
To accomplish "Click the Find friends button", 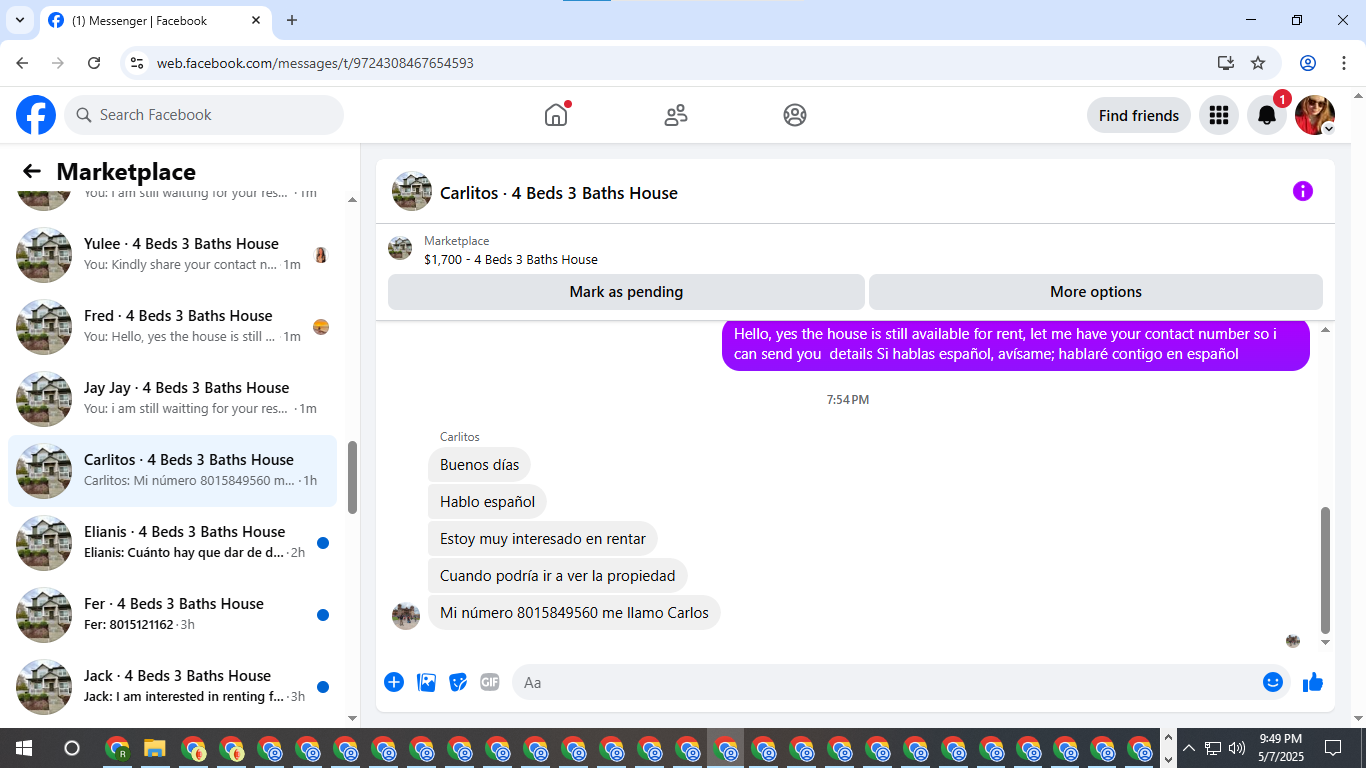I will pos(1139,115).
